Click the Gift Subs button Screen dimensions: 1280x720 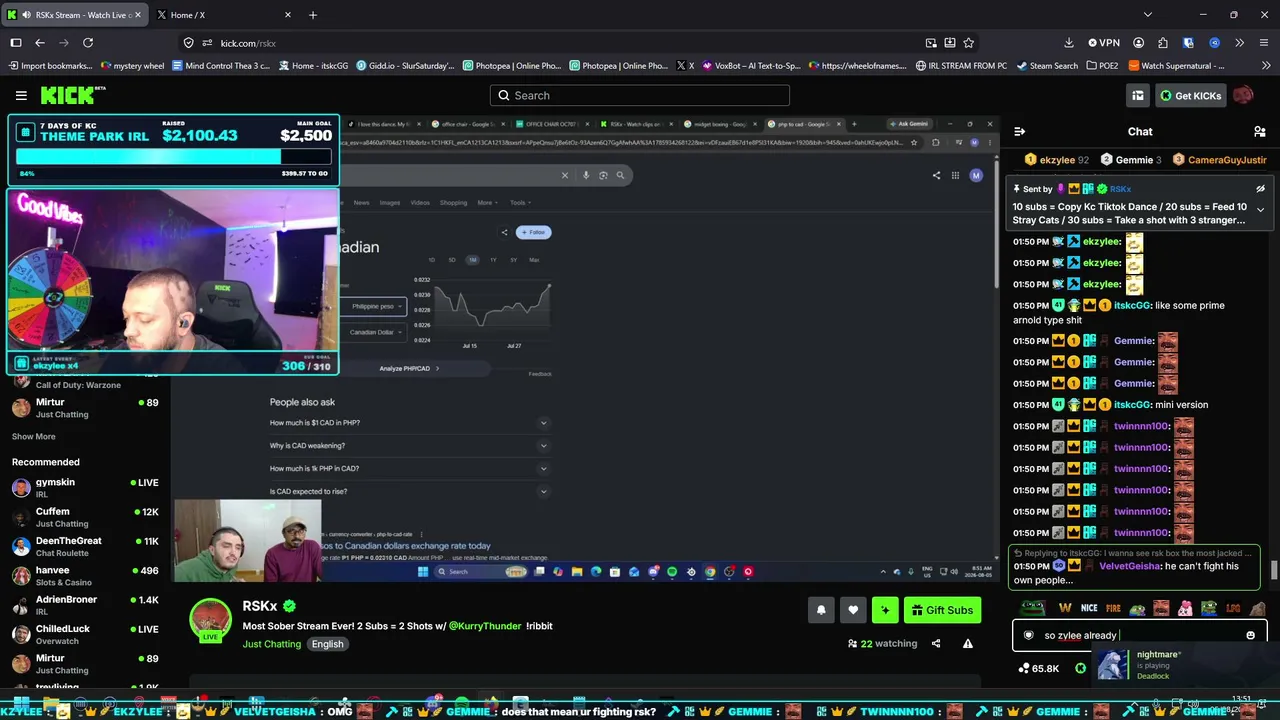[x=942, y=610]
